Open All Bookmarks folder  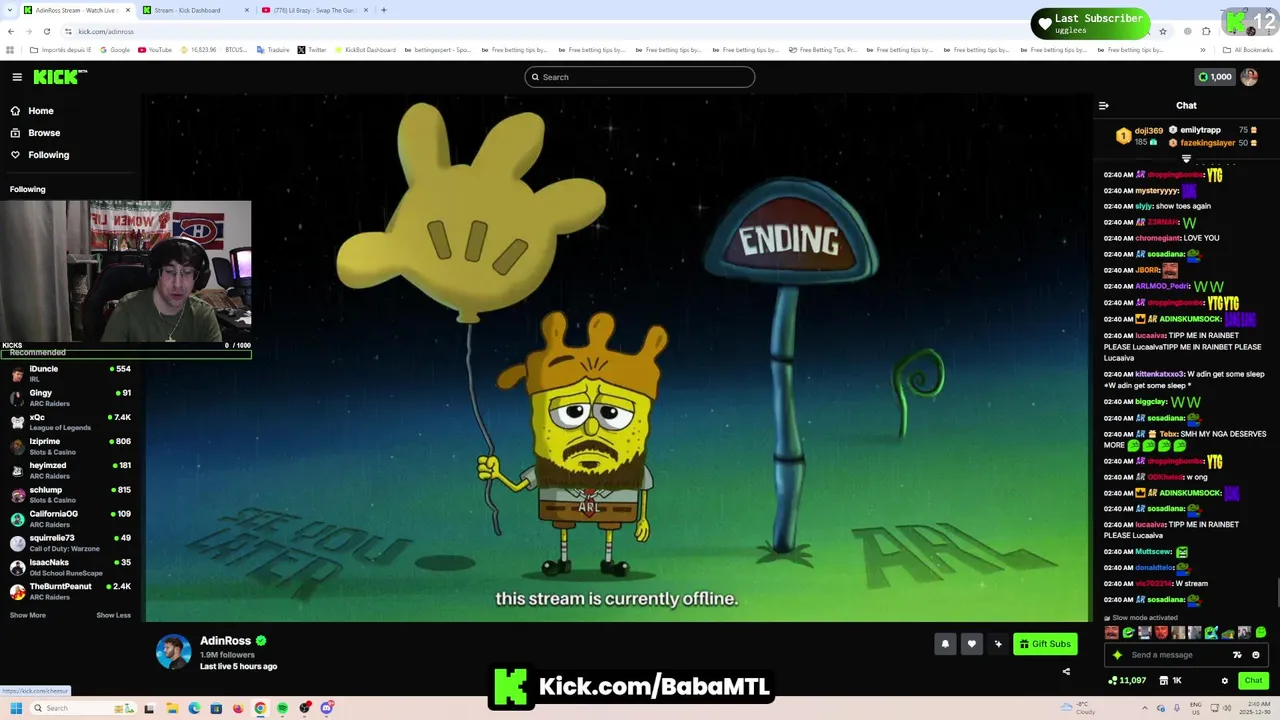(1248, 50)
